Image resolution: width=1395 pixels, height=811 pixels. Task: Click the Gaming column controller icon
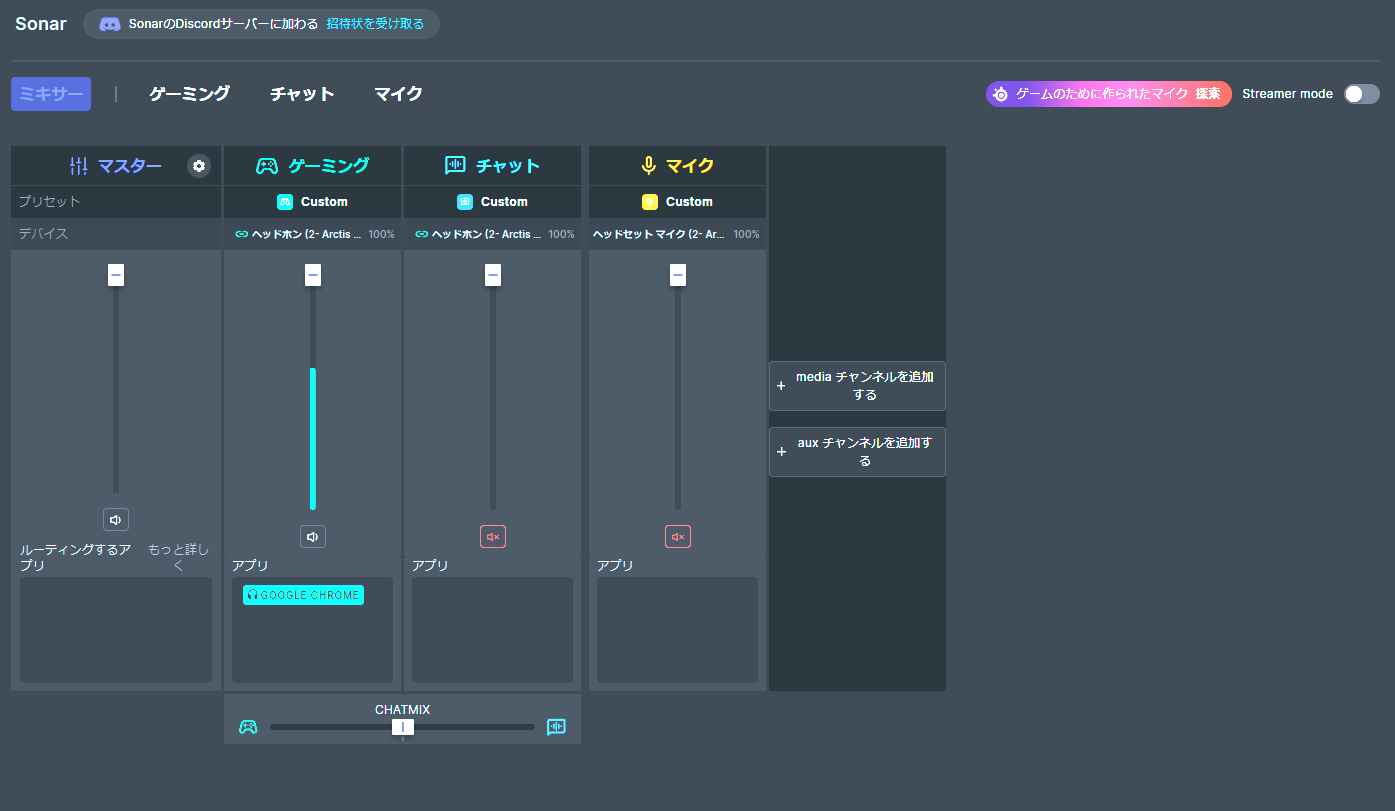[267, 166]
